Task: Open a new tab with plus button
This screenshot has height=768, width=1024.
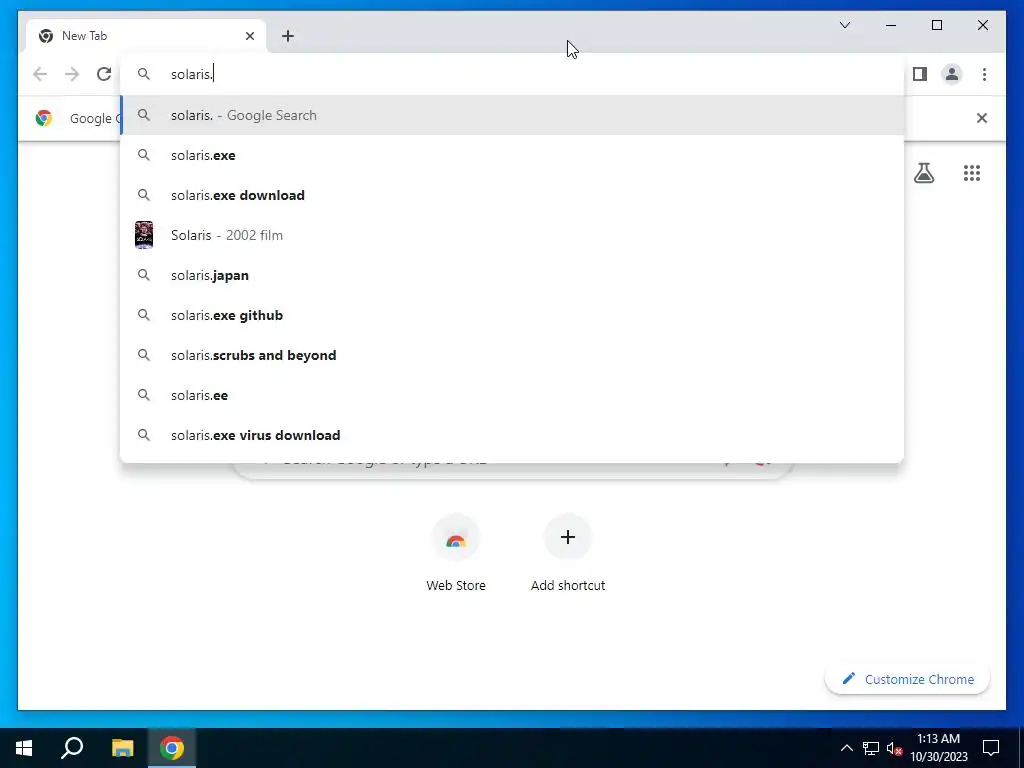Action: click(287, 36)
